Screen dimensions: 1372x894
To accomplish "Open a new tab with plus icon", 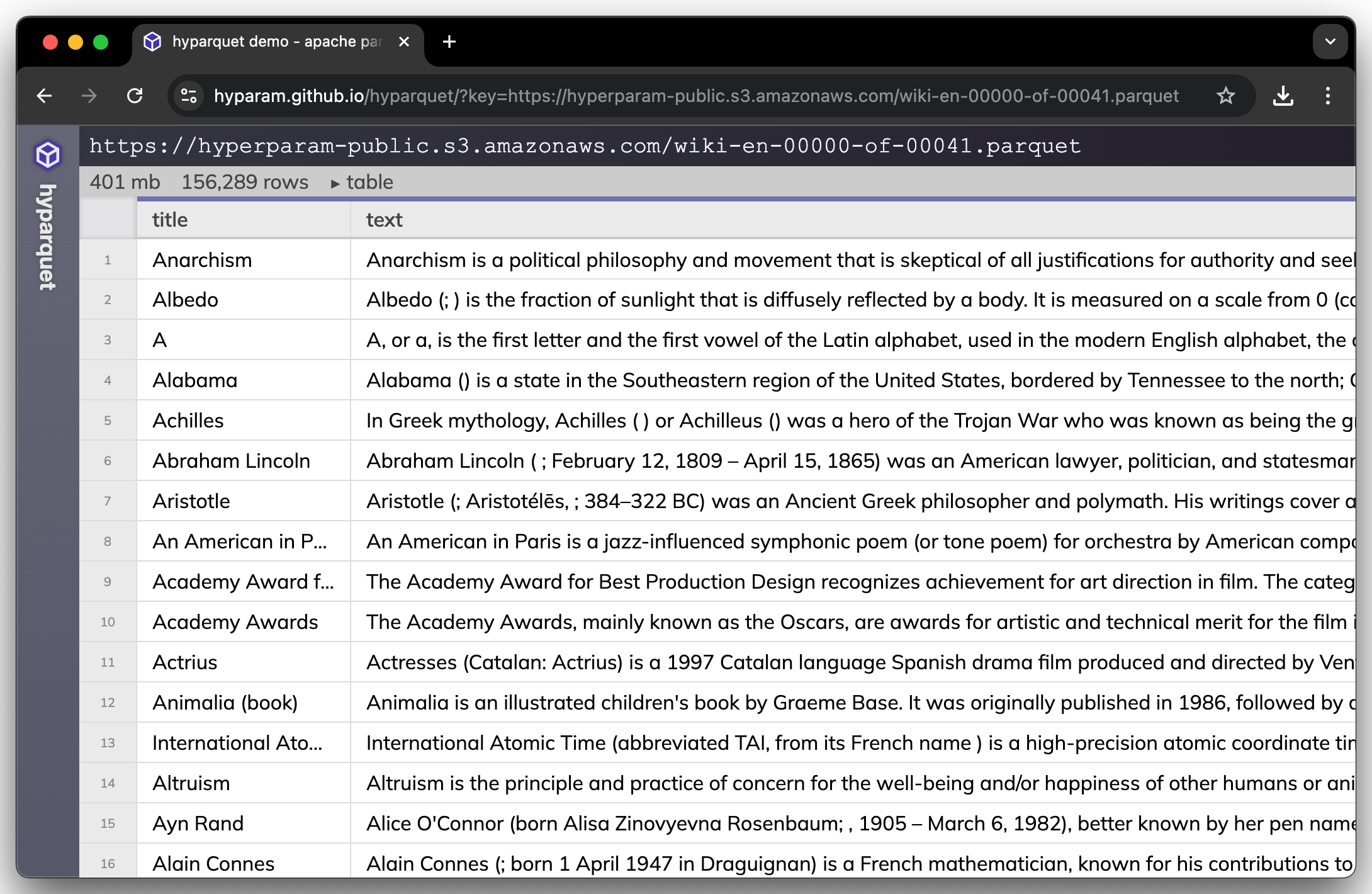I will [449, 42].
